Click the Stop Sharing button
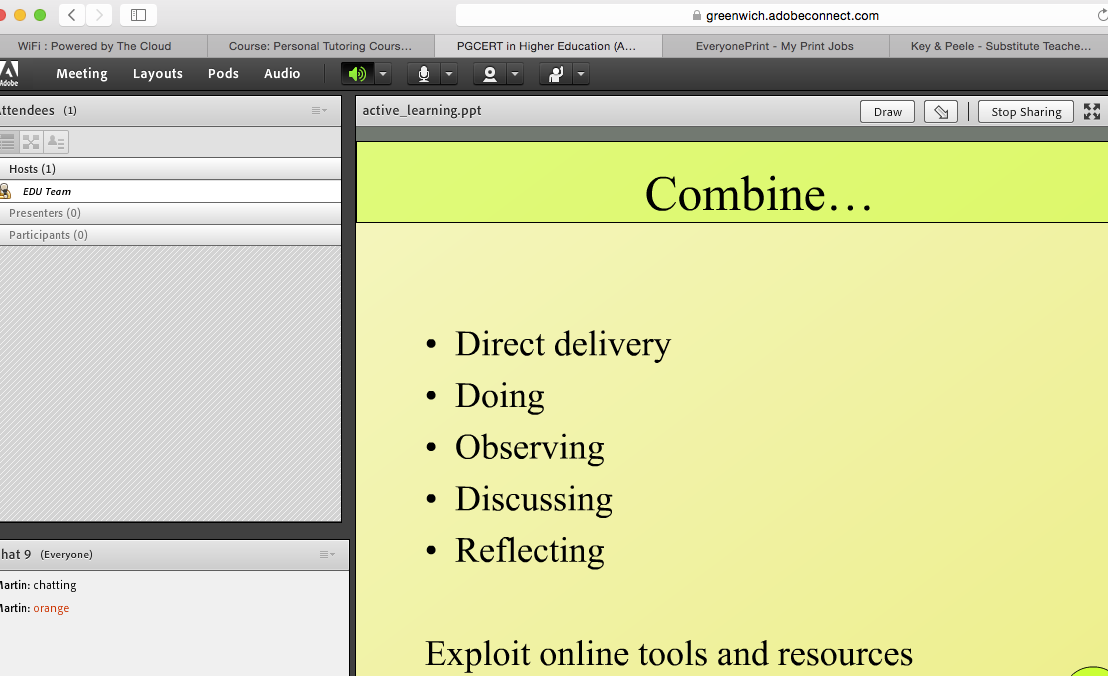The image size is (1108, 676). click(1026, 112)
